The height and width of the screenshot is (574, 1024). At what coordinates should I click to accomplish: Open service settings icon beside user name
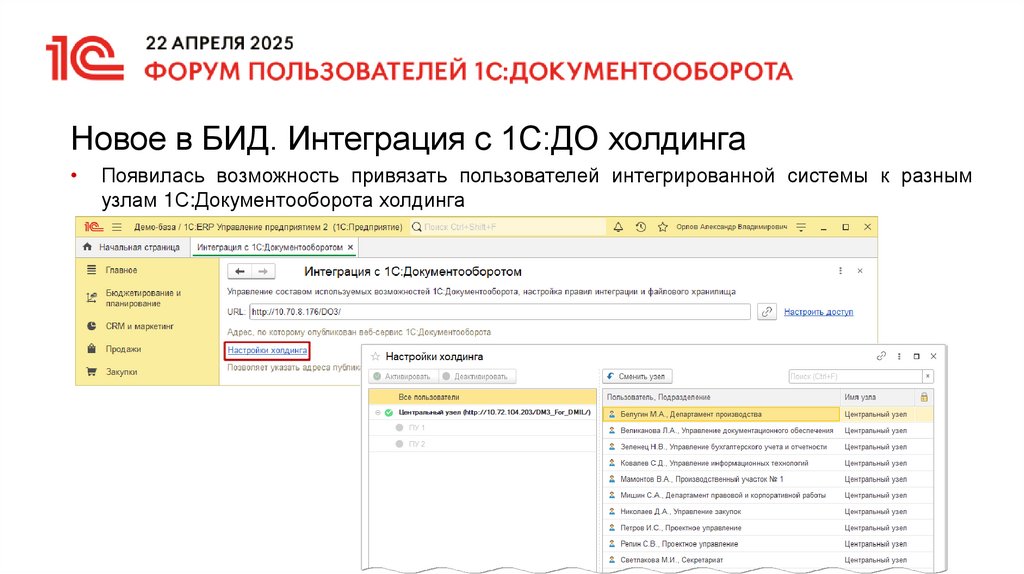[801, 227]
